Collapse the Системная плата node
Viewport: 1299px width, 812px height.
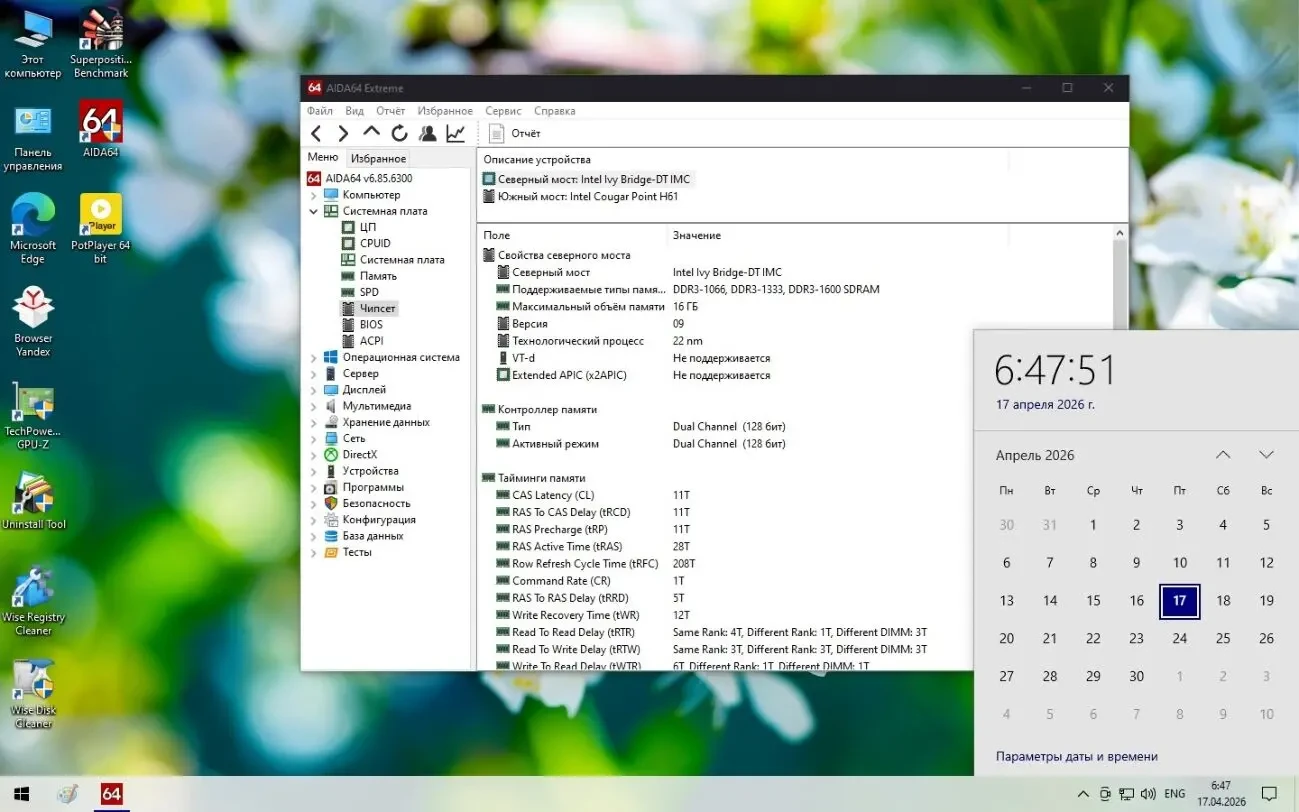pos(314,211)
